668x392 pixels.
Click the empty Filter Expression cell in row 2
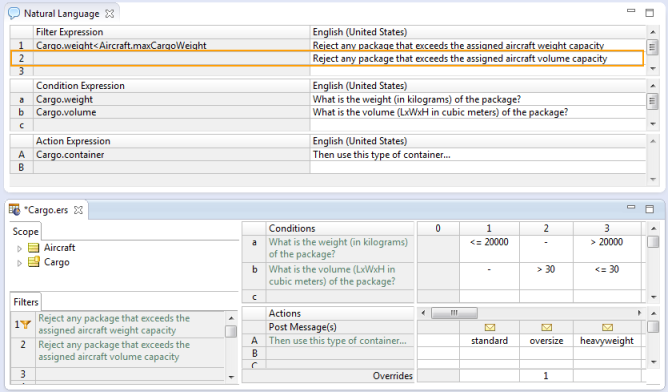coord(172,58)
